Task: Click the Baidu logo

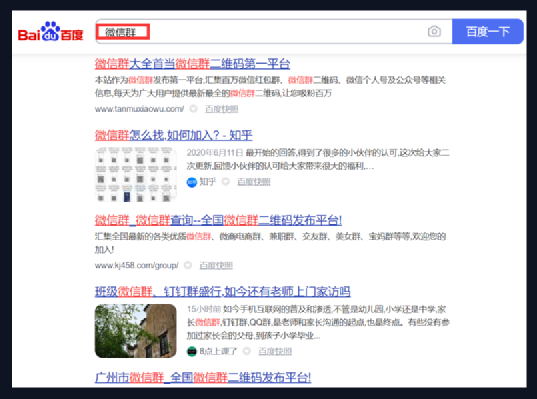Action: coord(51,32)
